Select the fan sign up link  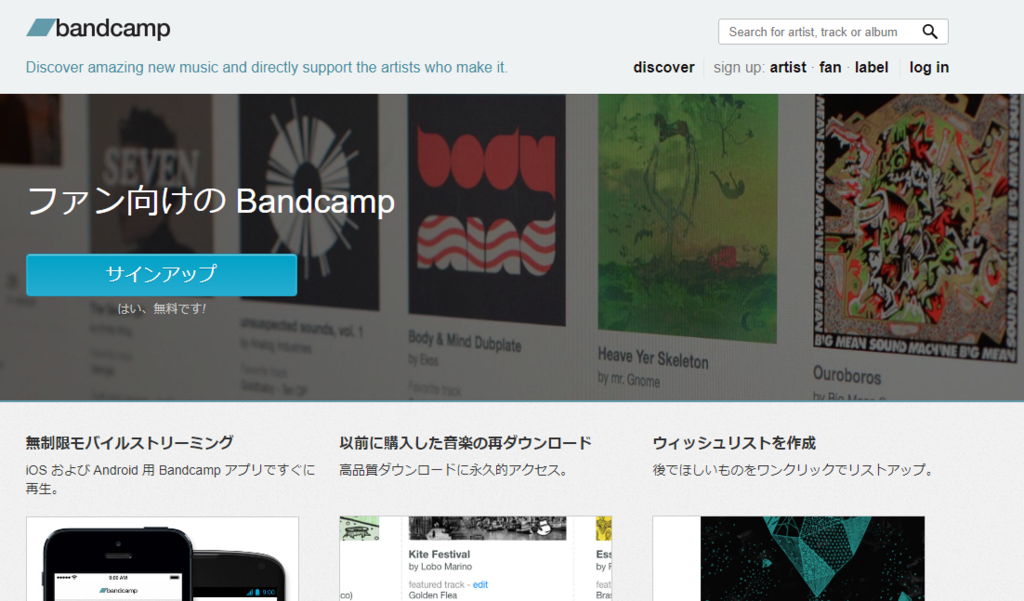[x=830, y=67]
